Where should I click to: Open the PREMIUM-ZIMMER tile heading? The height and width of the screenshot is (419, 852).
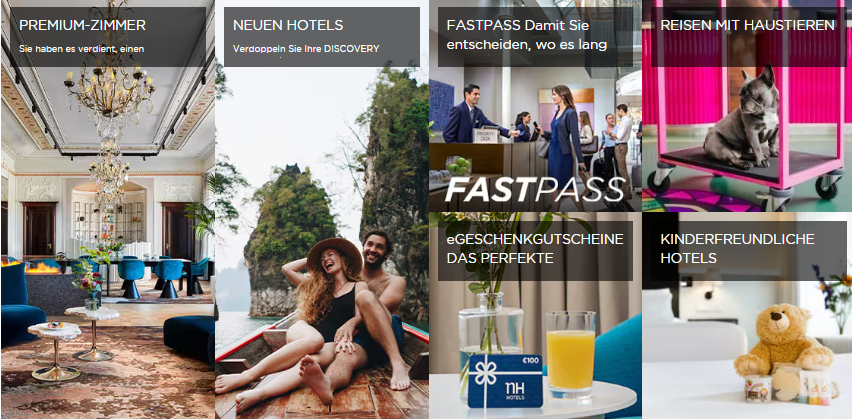click(x=82, y=25)
